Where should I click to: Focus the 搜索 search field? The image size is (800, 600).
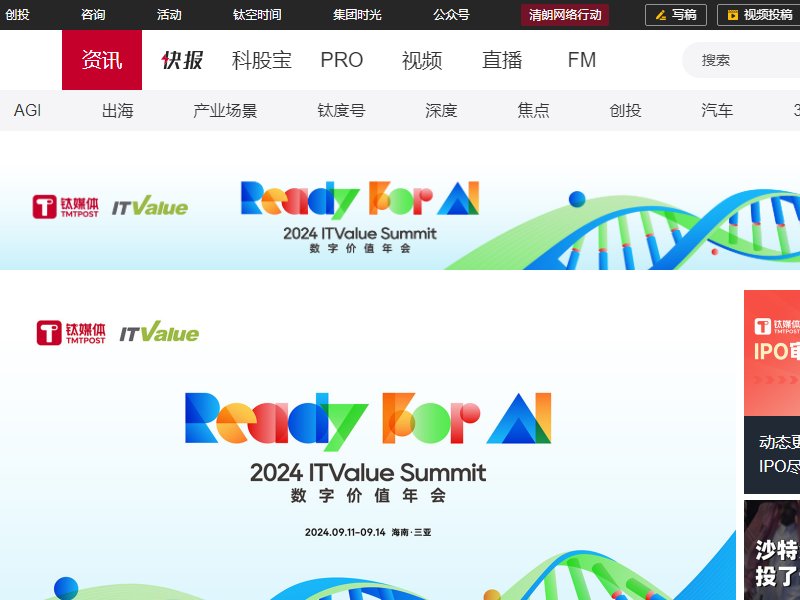(x=741, y=60)
